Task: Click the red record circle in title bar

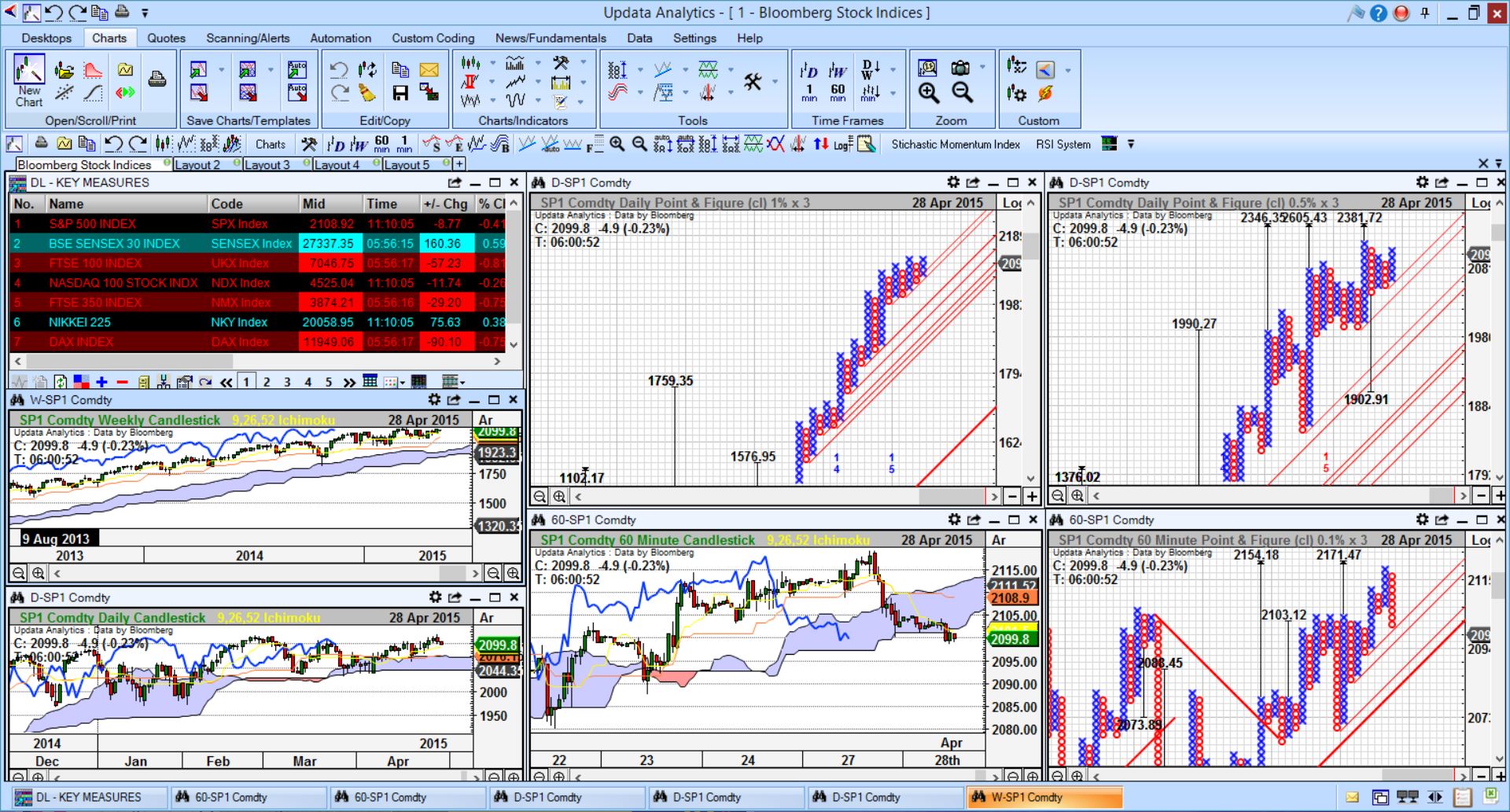Action: click(1401, 13)
